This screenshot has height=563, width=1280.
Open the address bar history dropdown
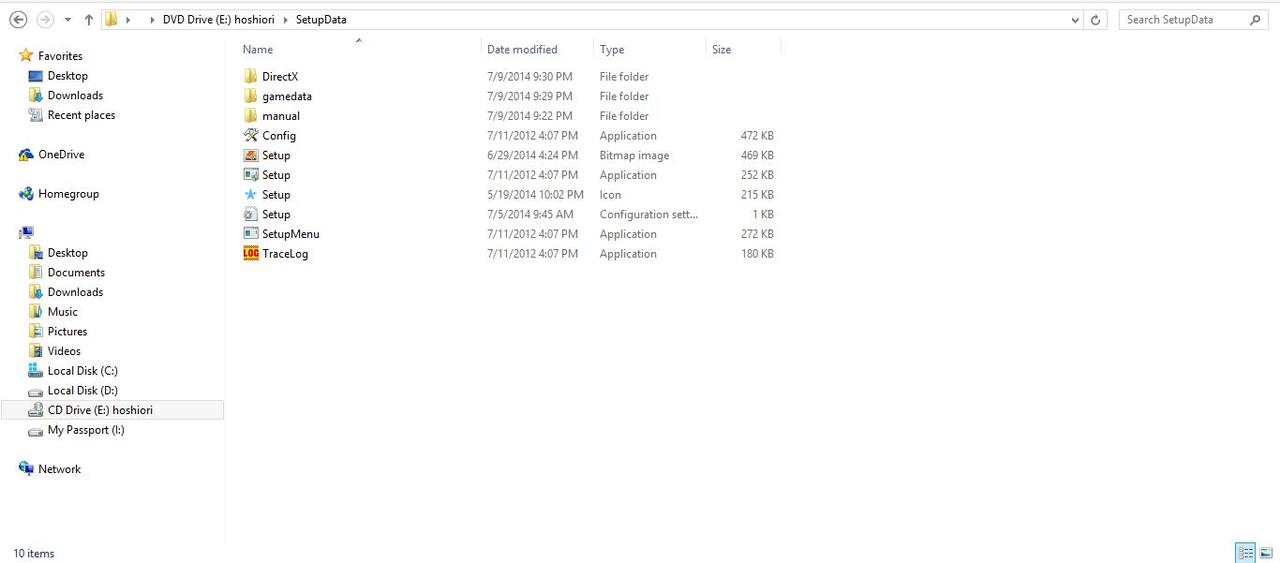click(x=1075, y=20)
